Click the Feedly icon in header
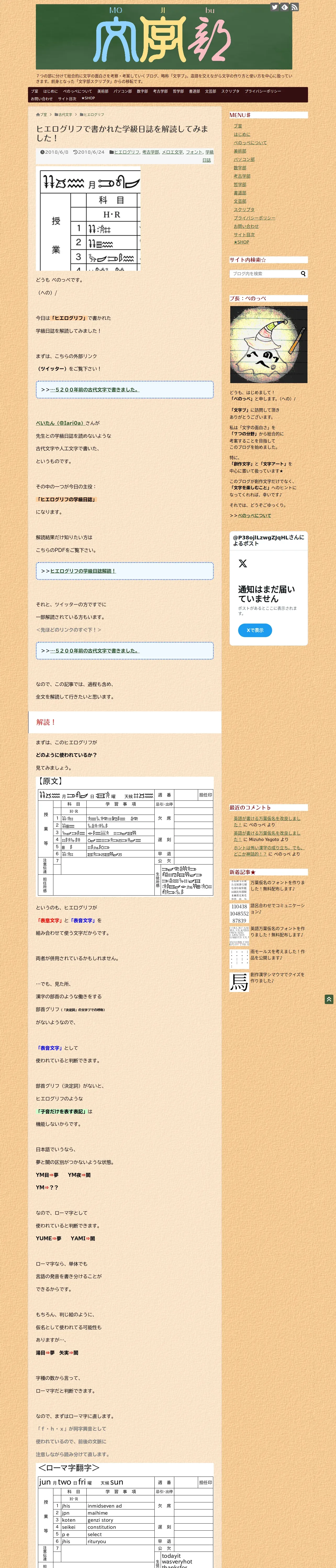This screenshot has height=1568, width=336. coord(284,7)
